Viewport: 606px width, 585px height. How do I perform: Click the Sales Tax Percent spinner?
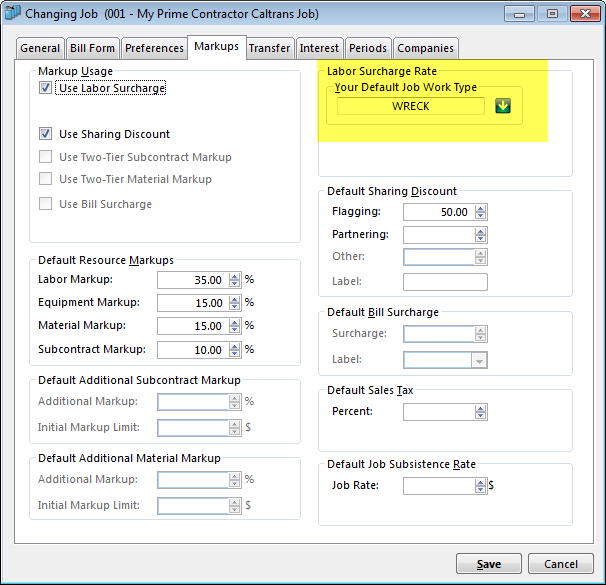coord(481,412)
